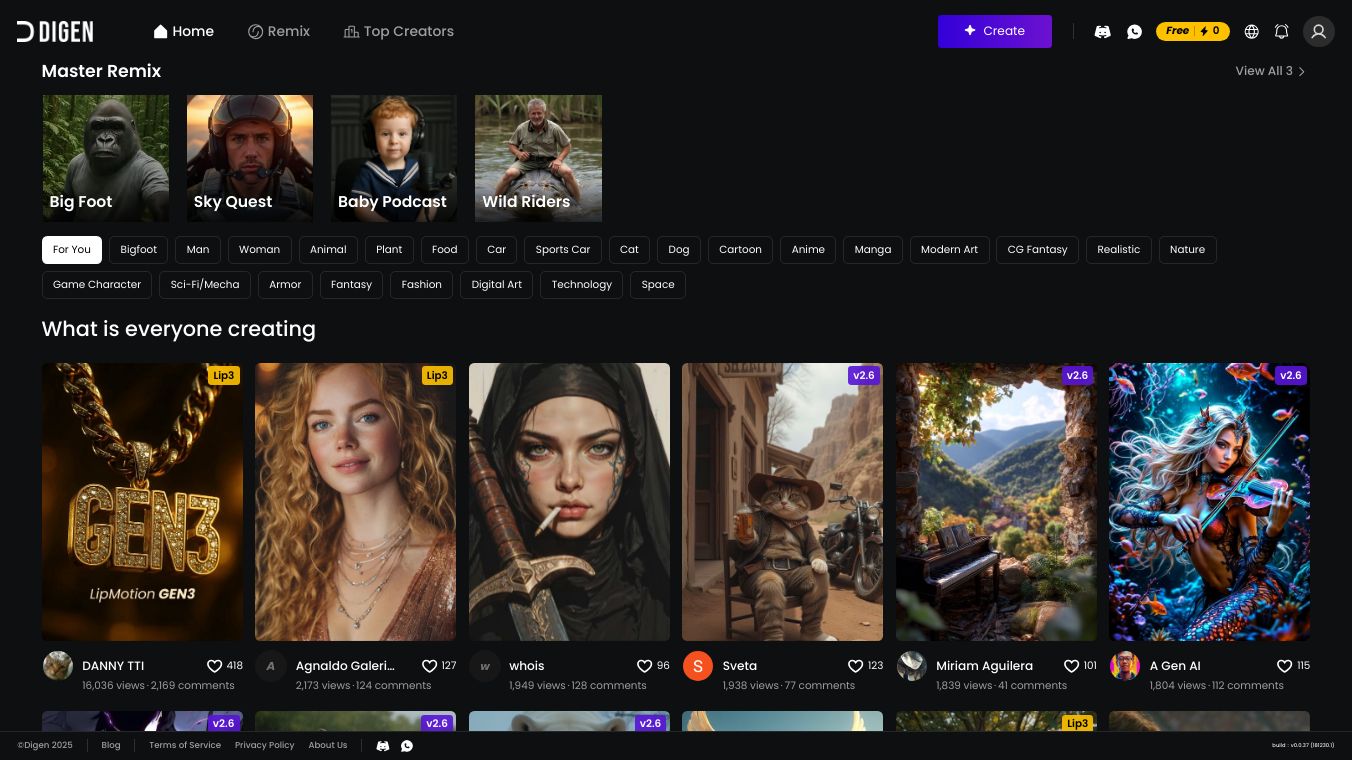Open the Free credits badge
This screenshot has width=1352, height=760.
pyautogui.click(x=1192, y=31)
